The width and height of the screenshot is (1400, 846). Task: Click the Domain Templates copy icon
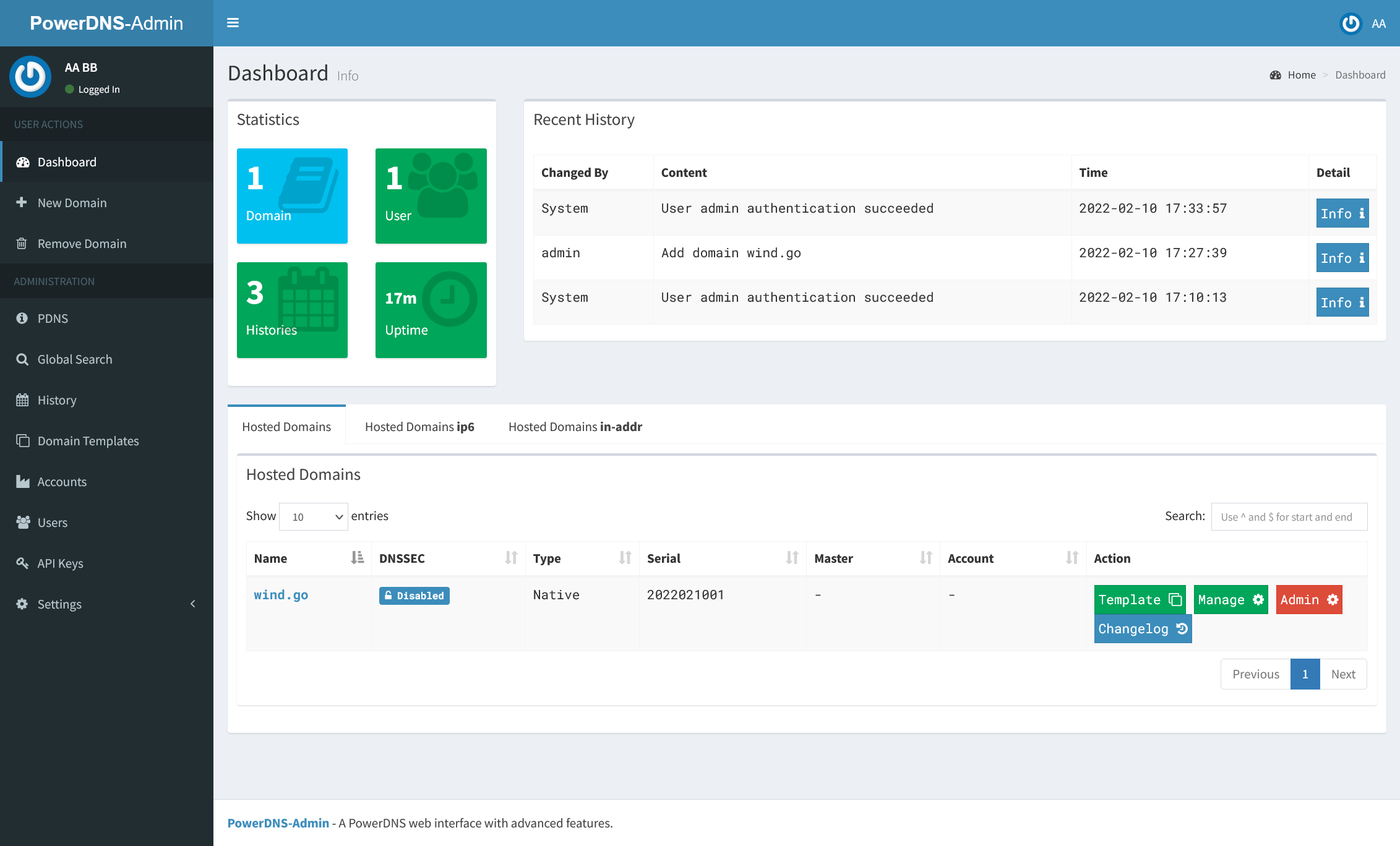(23, 441)
